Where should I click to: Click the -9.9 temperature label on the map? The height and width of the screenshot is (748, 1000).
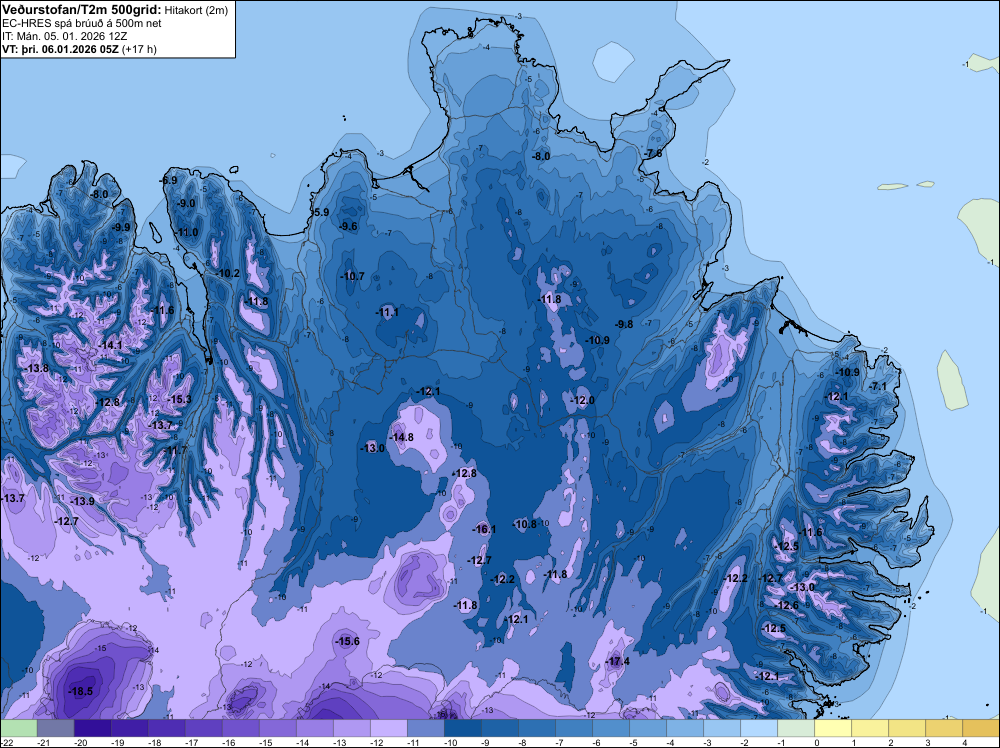[121, 227]
